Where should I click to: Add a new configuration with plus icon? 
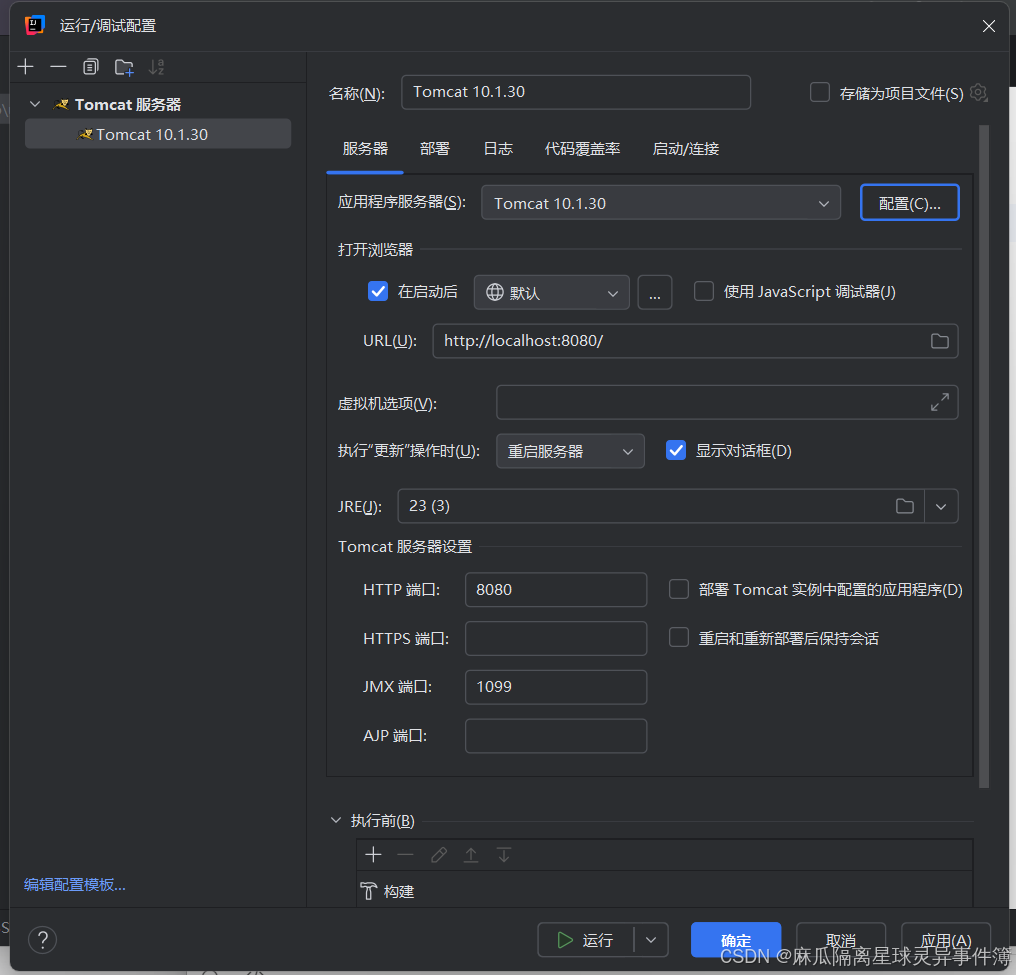[x=26, y=67]
